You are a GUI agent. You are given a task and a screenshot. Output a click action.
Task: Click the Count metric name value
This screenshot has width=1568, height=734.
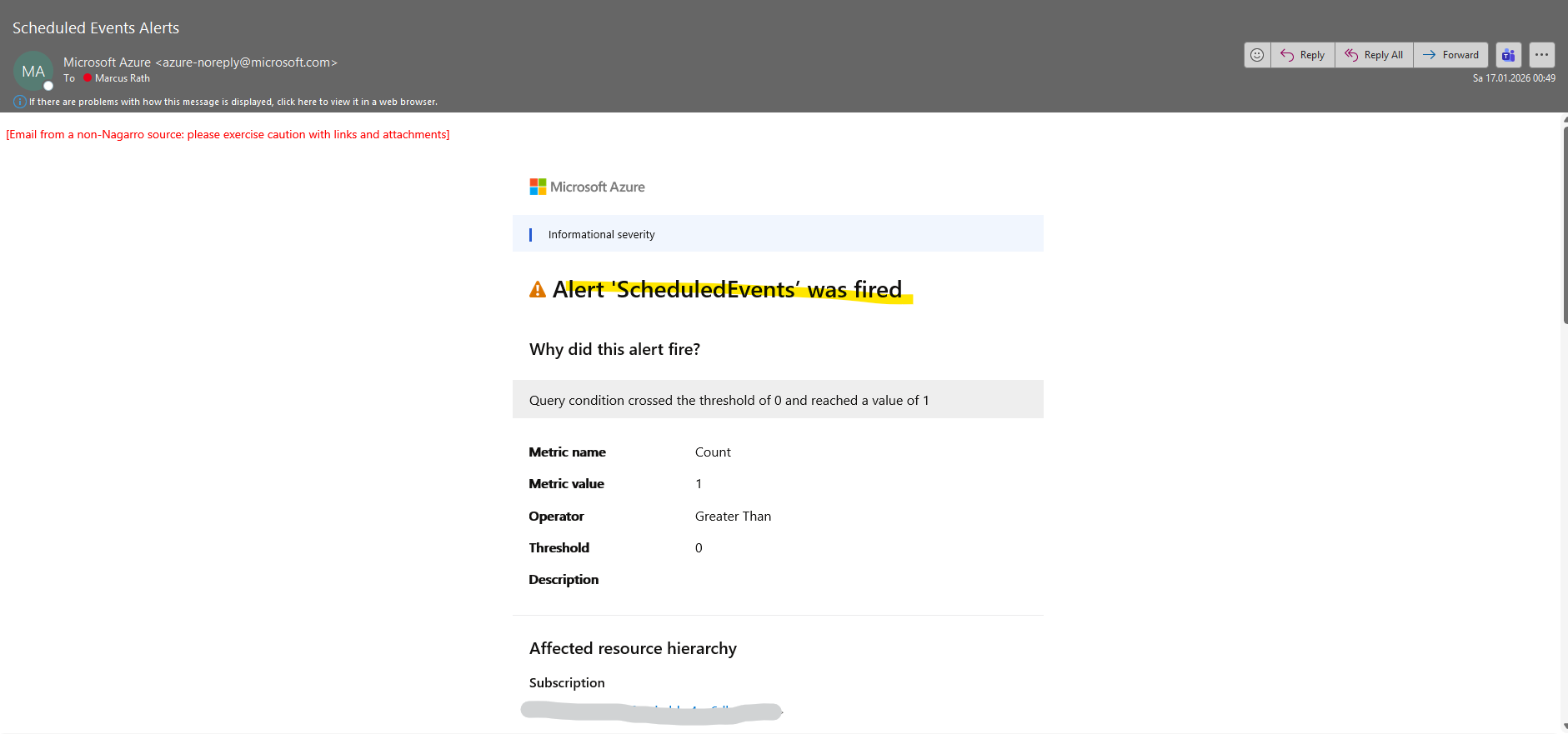click(x=713, y=452)
